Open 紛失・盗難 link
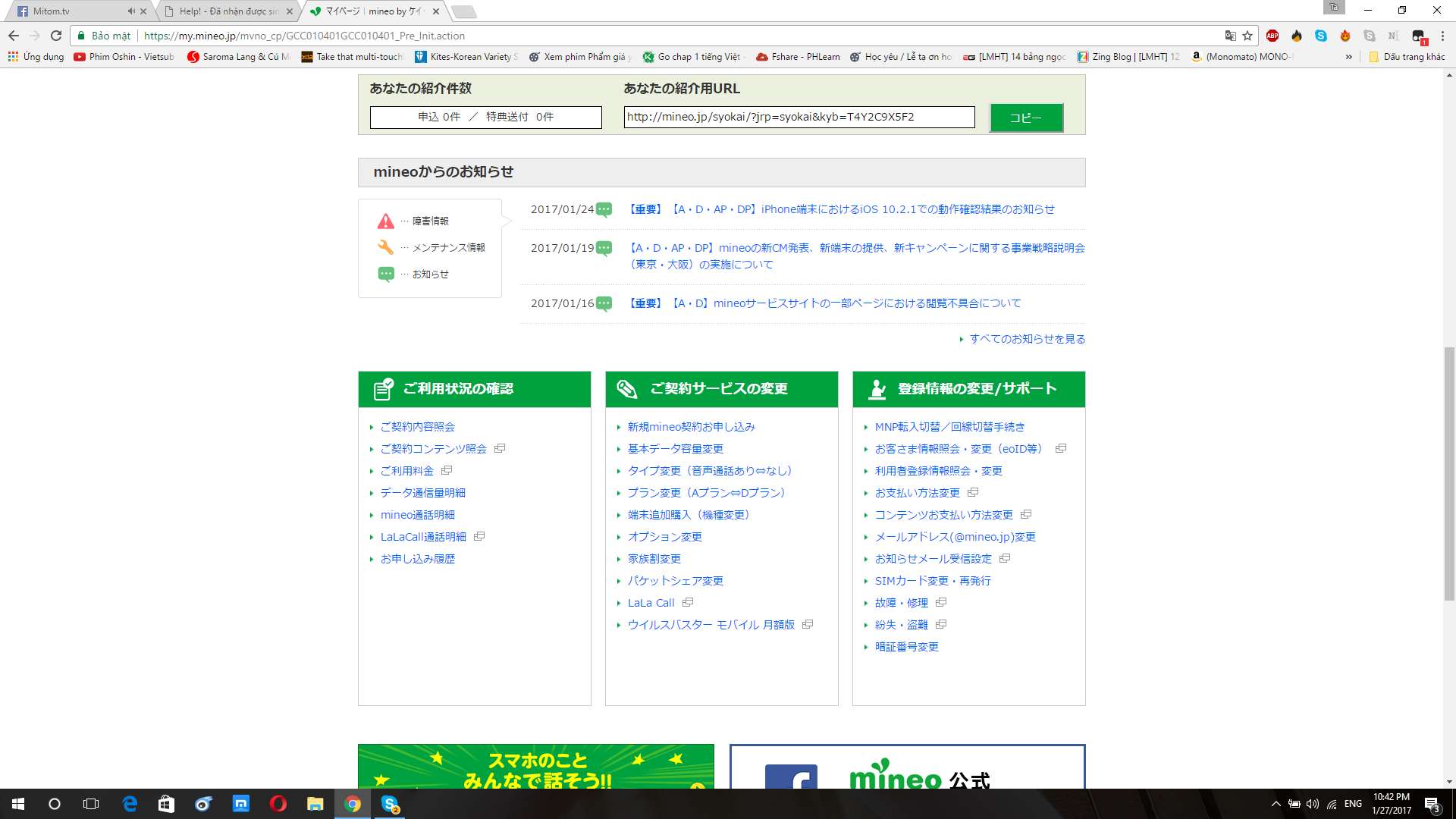 pos(902,625)
